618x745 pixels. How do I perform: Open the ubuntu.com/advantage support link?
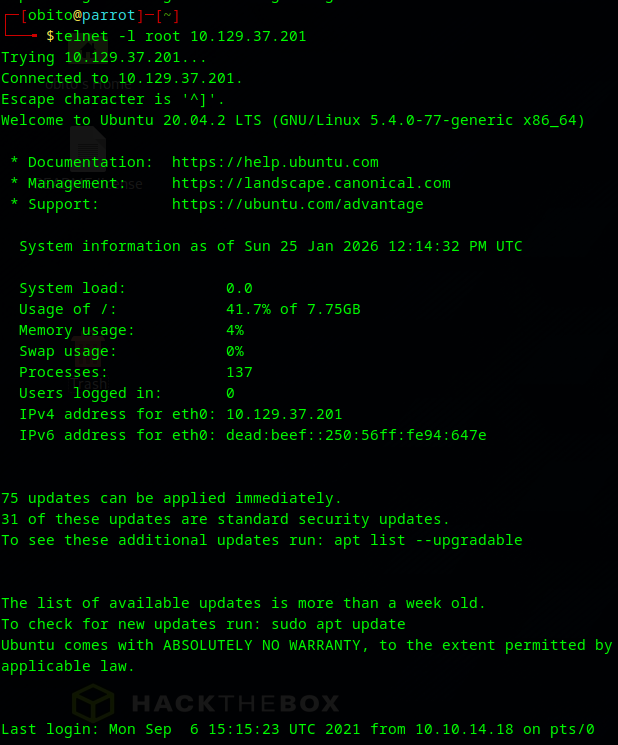[297, 204]
